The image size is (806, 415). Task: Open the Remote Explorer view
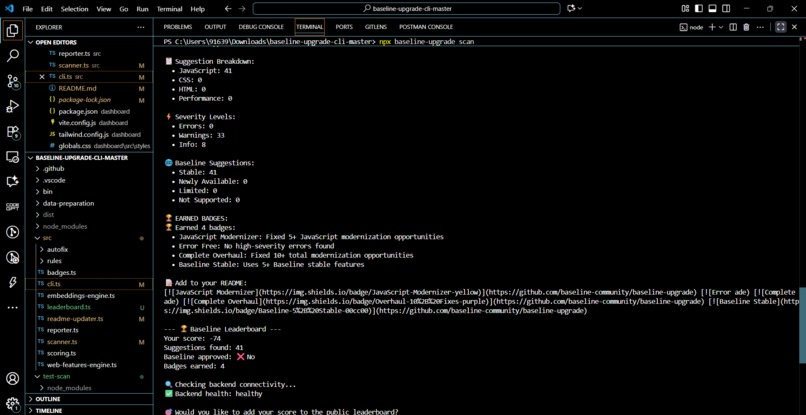coord(12,157)
